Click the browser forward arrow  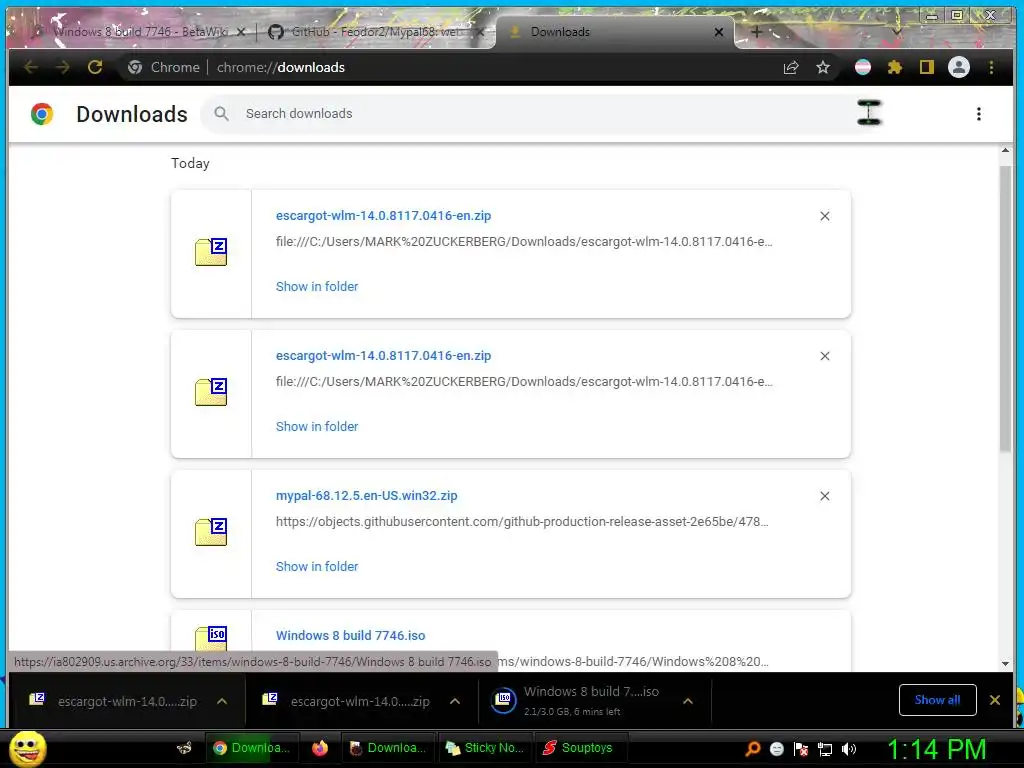63,67
